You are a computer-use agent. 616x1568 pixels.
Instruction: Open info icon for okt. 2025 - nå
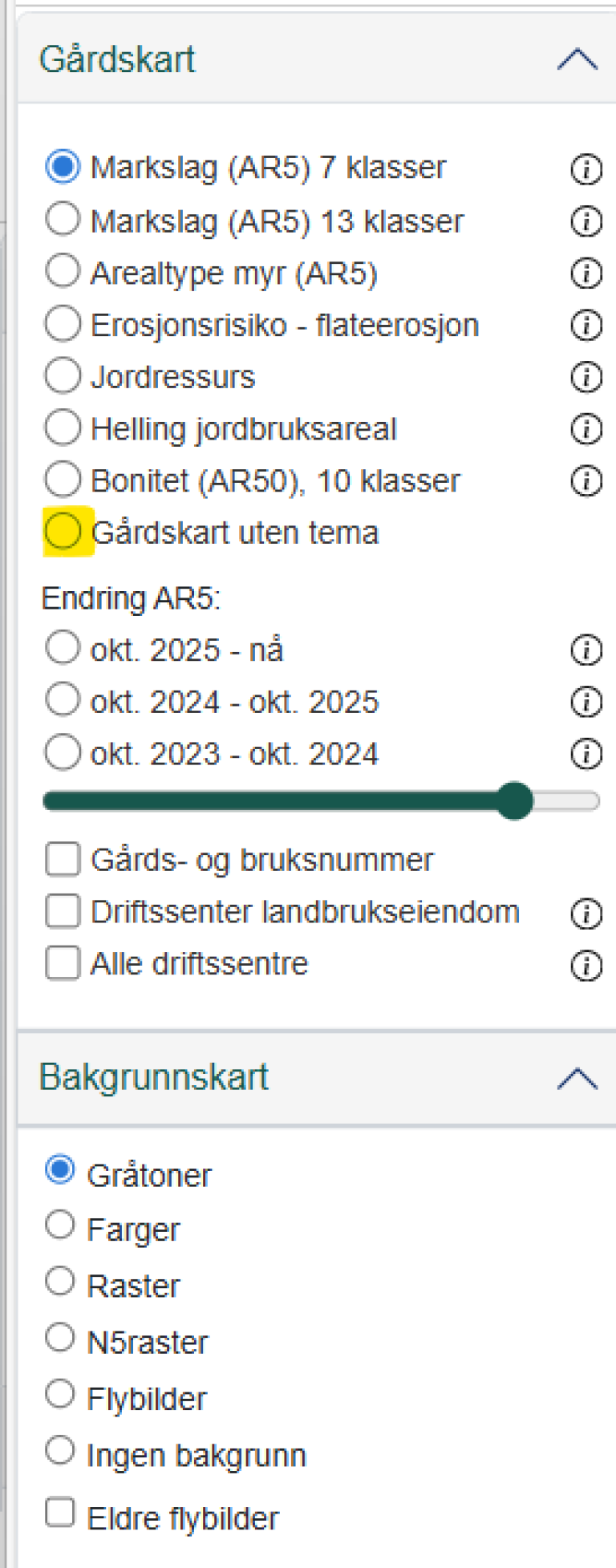point(586,650)
